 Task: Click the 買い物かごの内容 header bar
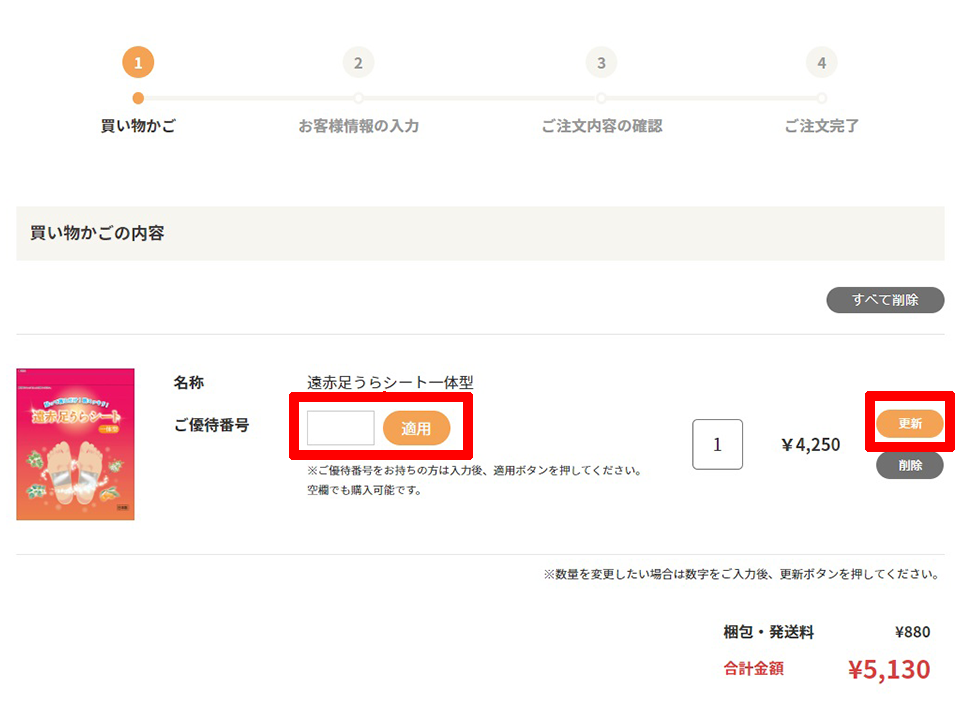(481, 233)
